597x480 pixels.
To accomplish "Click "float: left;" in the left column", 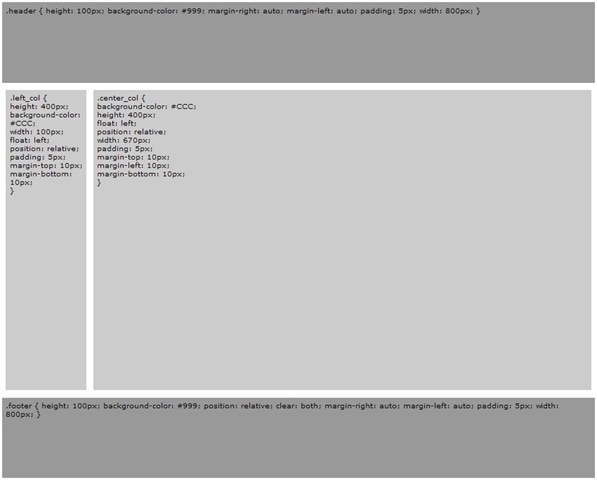I will [x=30, y=140].
